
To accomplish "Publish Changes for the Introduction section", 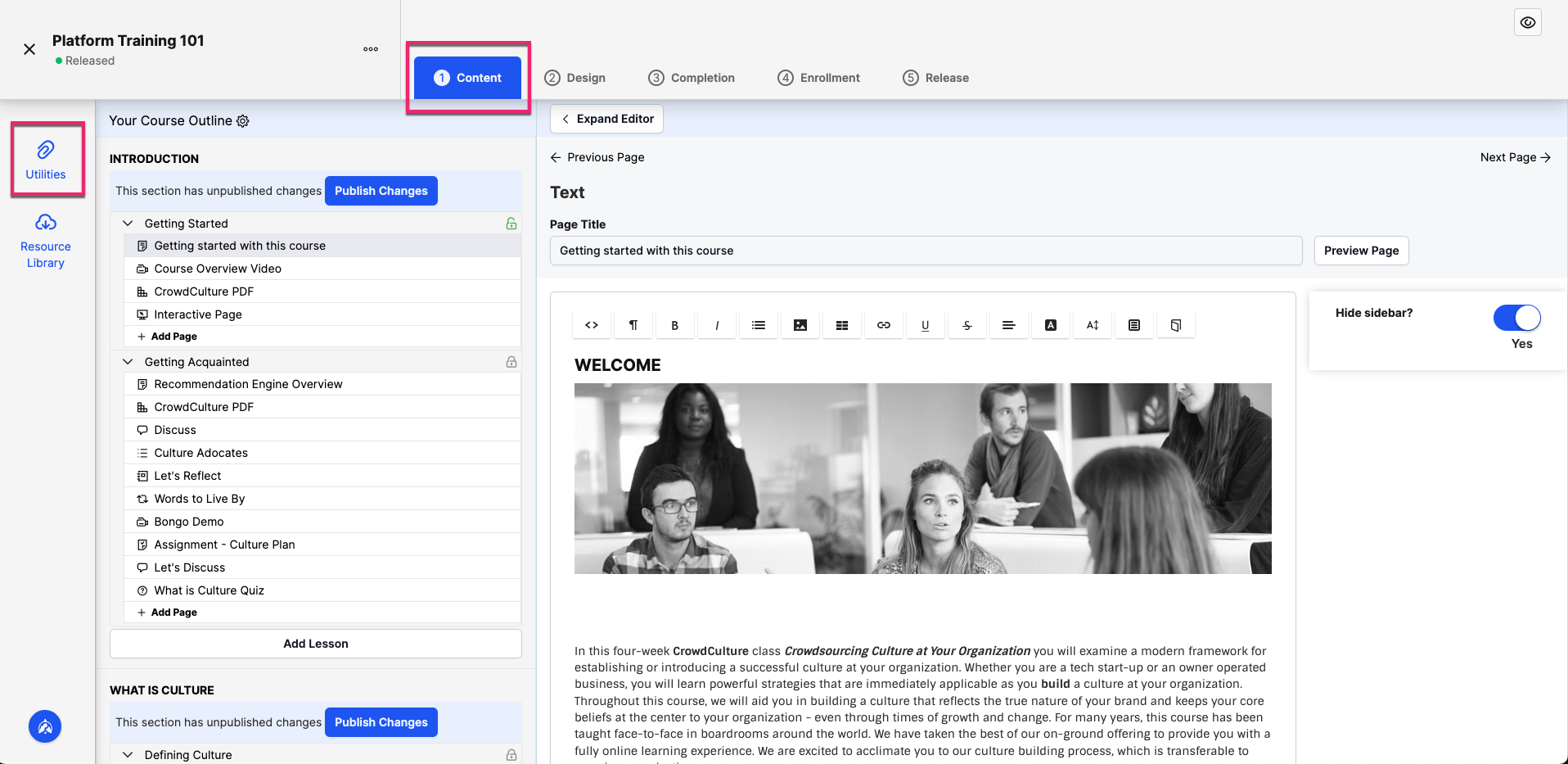I will tap(381, 191).
